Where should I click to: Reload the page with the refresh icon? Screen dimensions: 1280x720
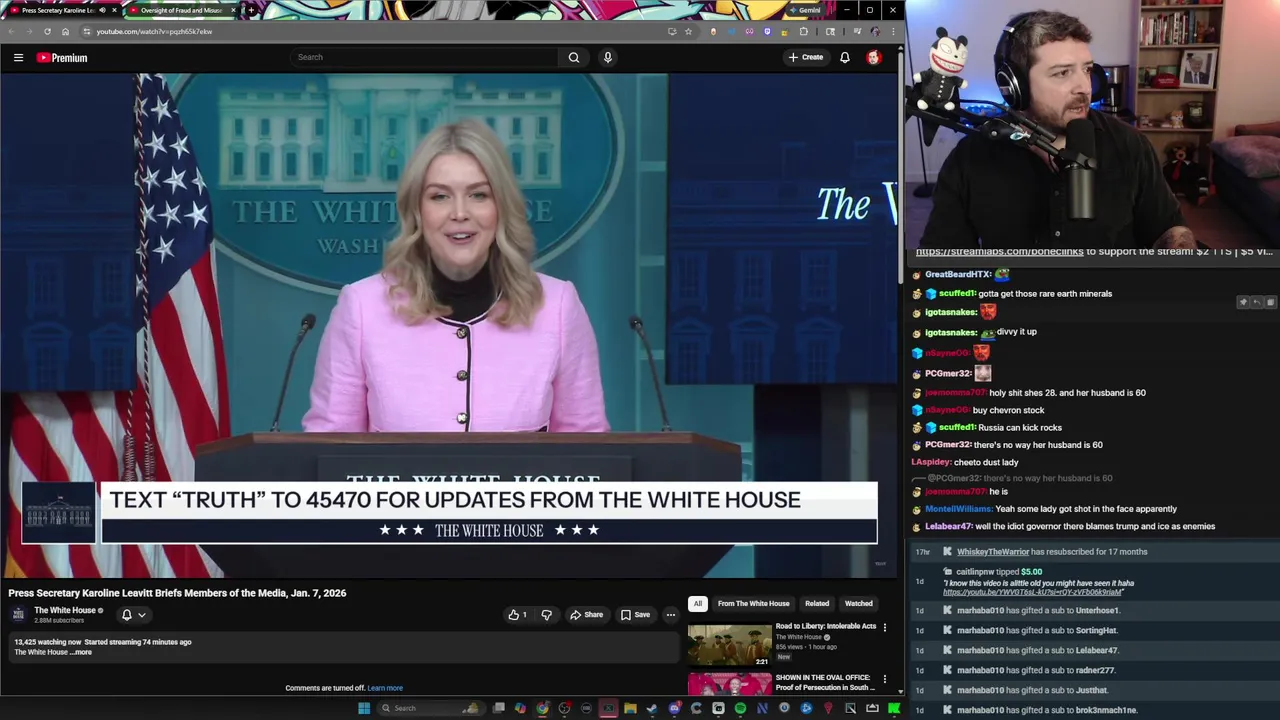pos(47,31)
